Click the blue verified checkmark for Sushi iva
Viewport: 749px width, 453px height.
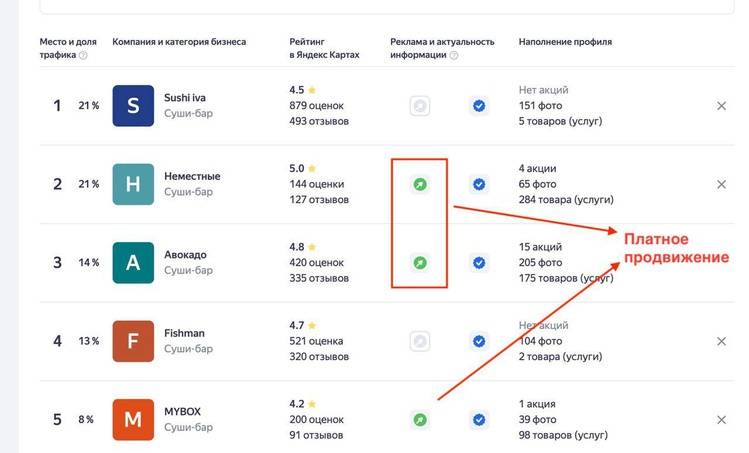pyautogui.click(x=479, y=105)
